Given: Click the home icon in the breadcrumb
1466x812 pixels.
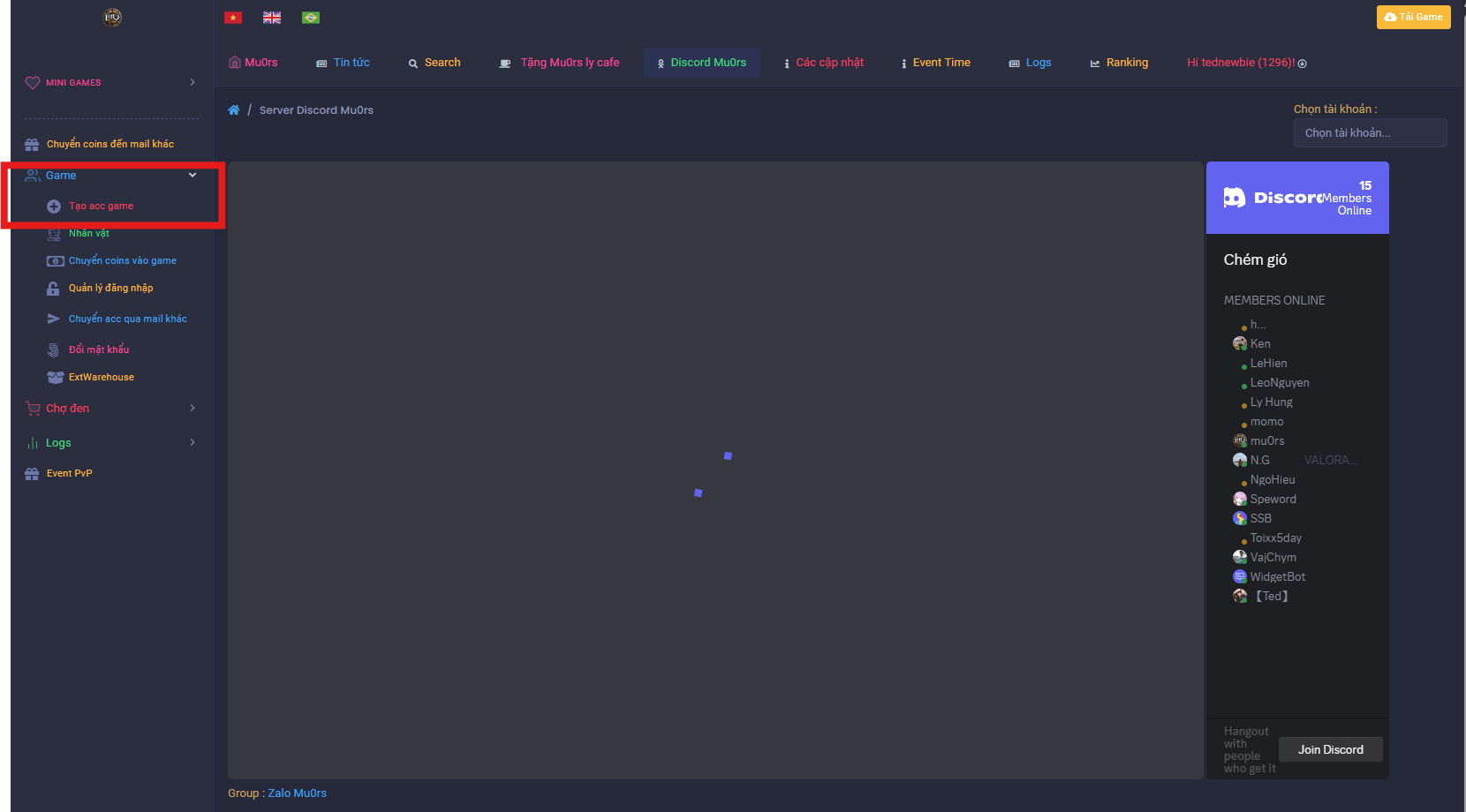Looking at the screenshot, I should click(233, 109).
